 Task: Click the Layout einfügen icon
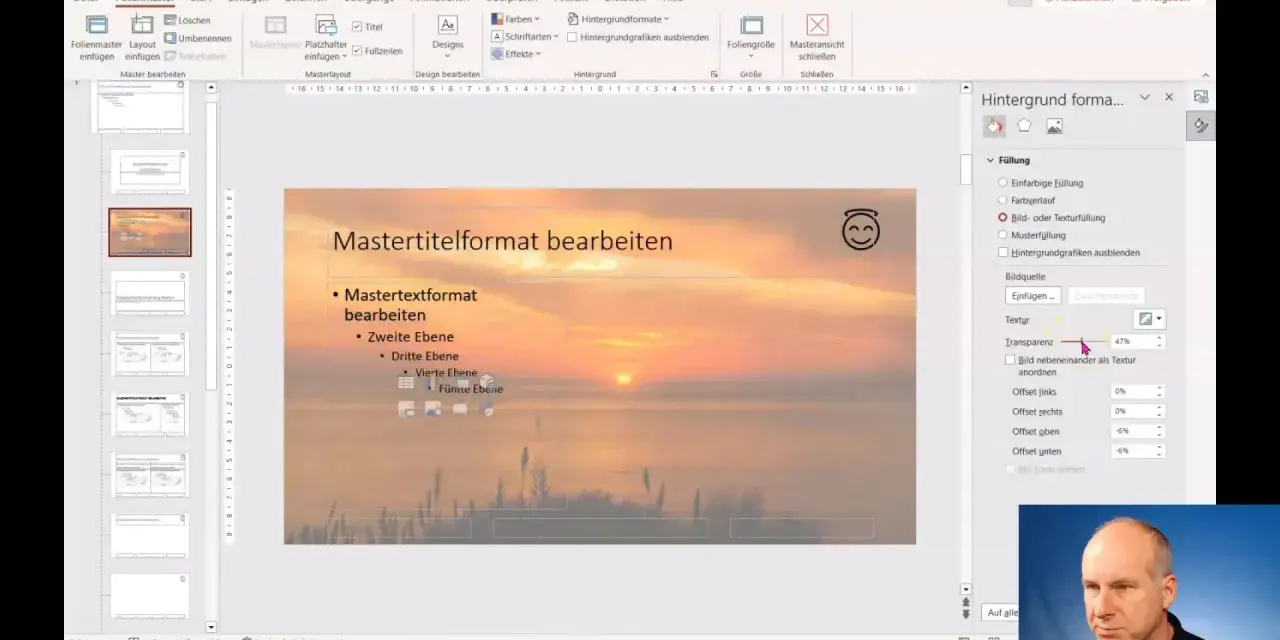[x=142, y=25]
